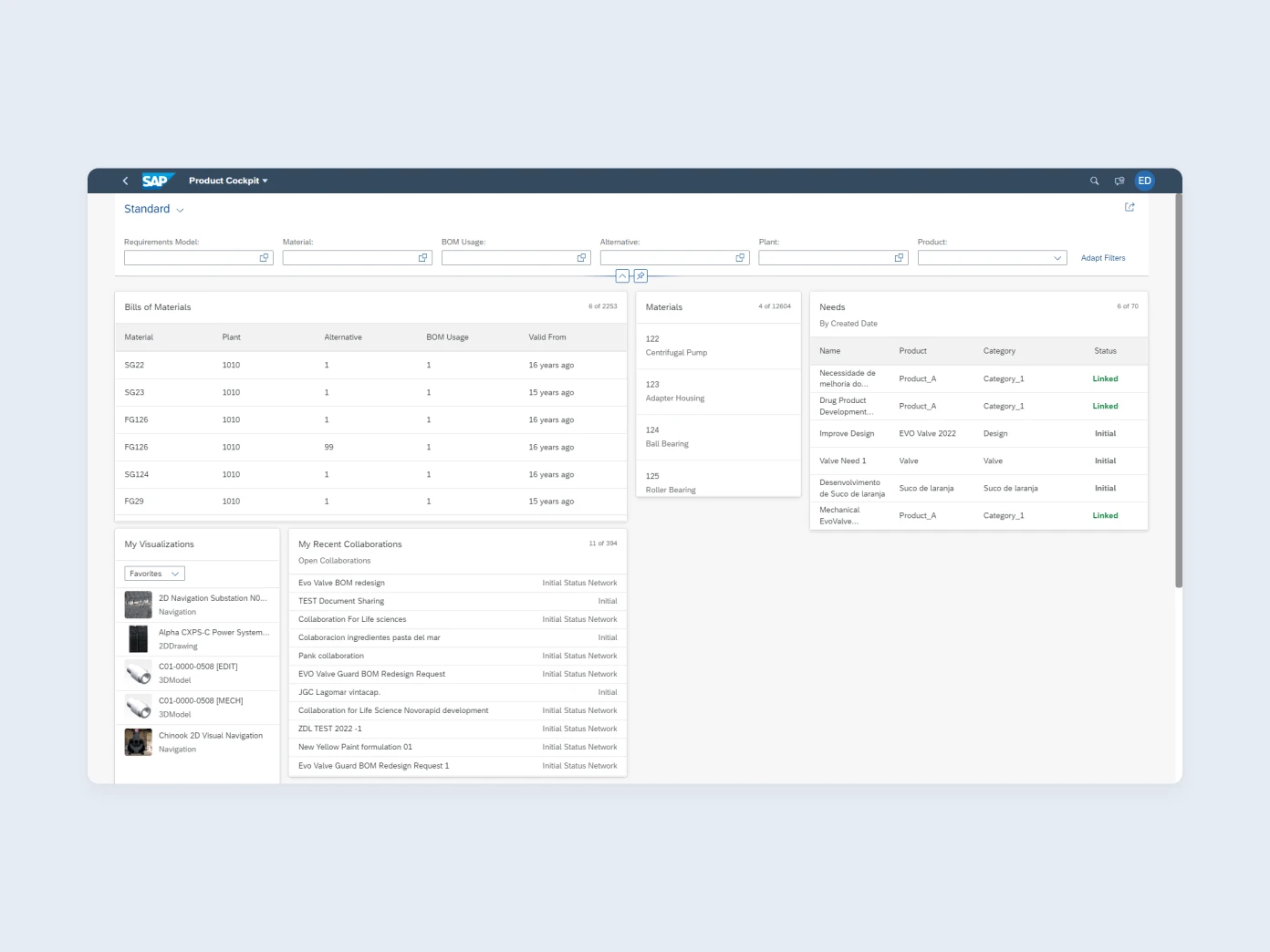
Task: Open the Evo Valve BOM redesign collaboration
Action: [341, 583]
